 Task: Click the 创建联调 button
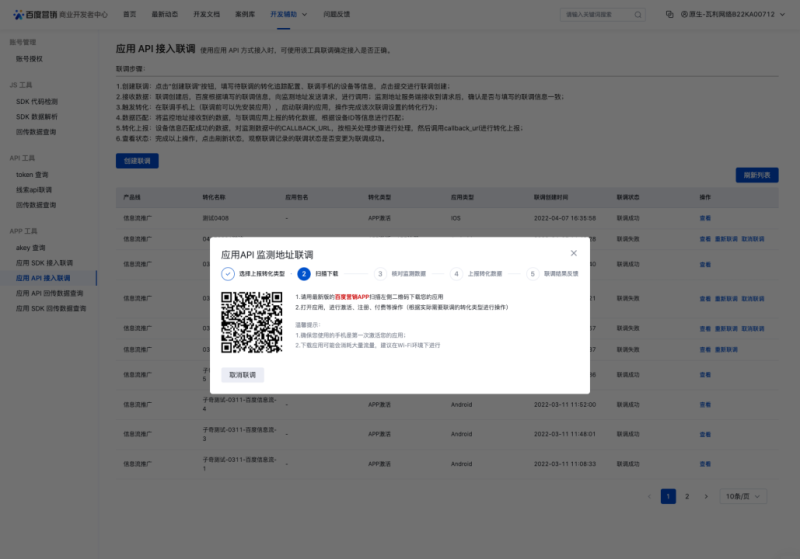click(x=137, y=161)
